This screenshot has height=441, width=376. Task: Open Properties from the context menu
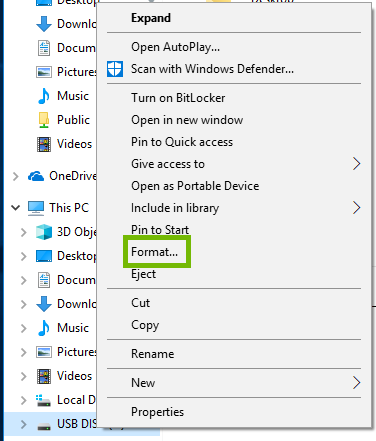point(234,412)
